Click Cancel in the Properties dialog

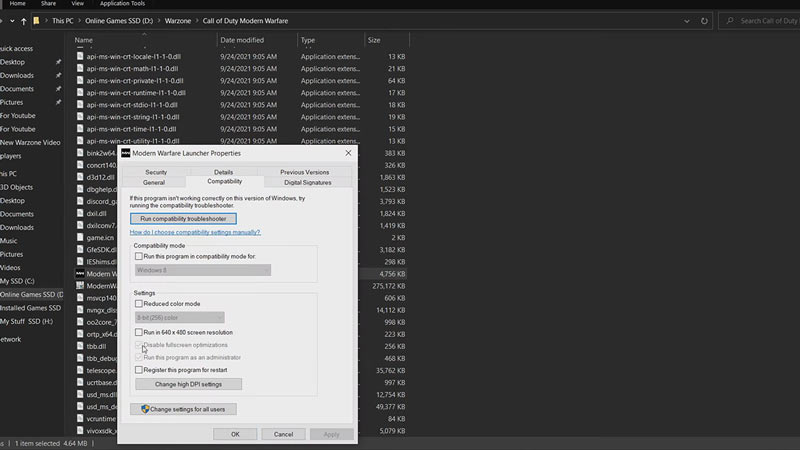point(283,434)
